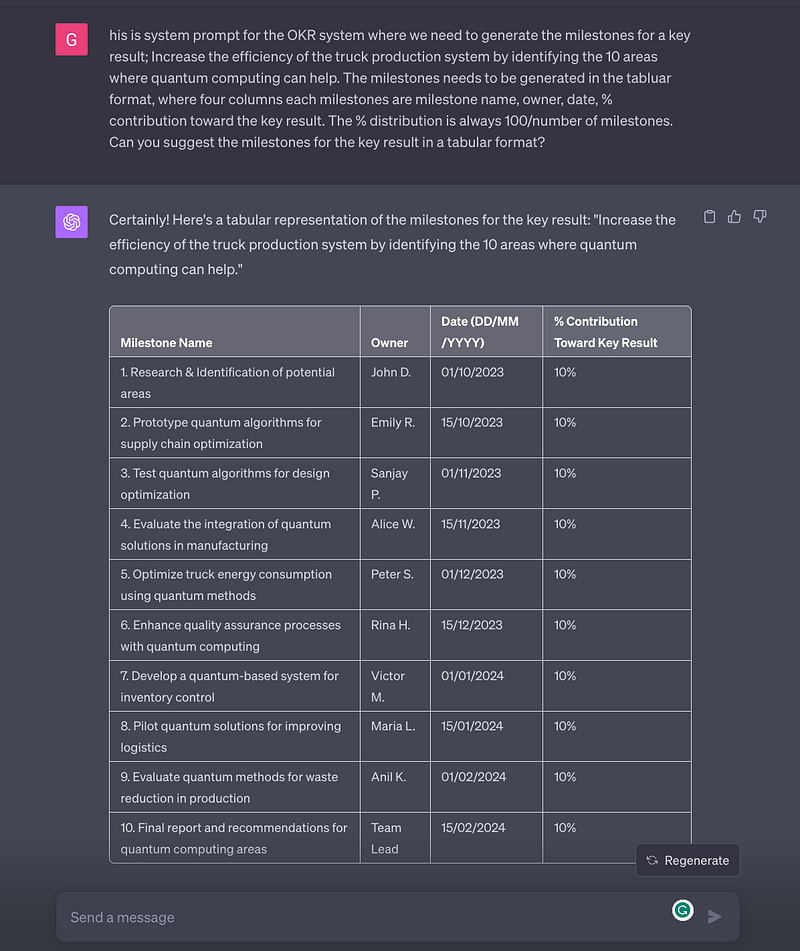This screenshot has width=800, height=951.
Task: Select the owner cell Emily R.
Action: pos(395,432)
